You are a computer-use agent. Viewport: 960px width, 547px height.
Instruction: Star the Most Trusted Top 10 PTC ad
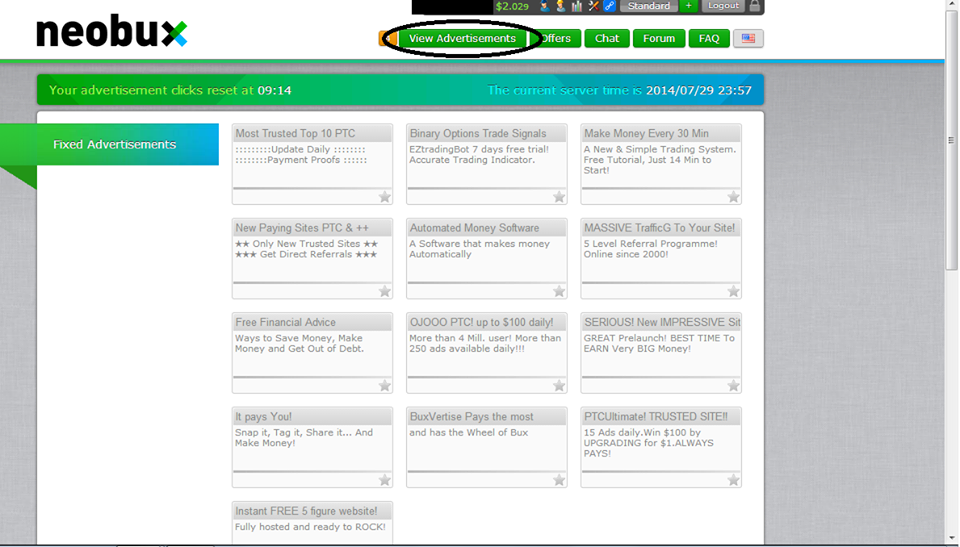click(384, 197)
